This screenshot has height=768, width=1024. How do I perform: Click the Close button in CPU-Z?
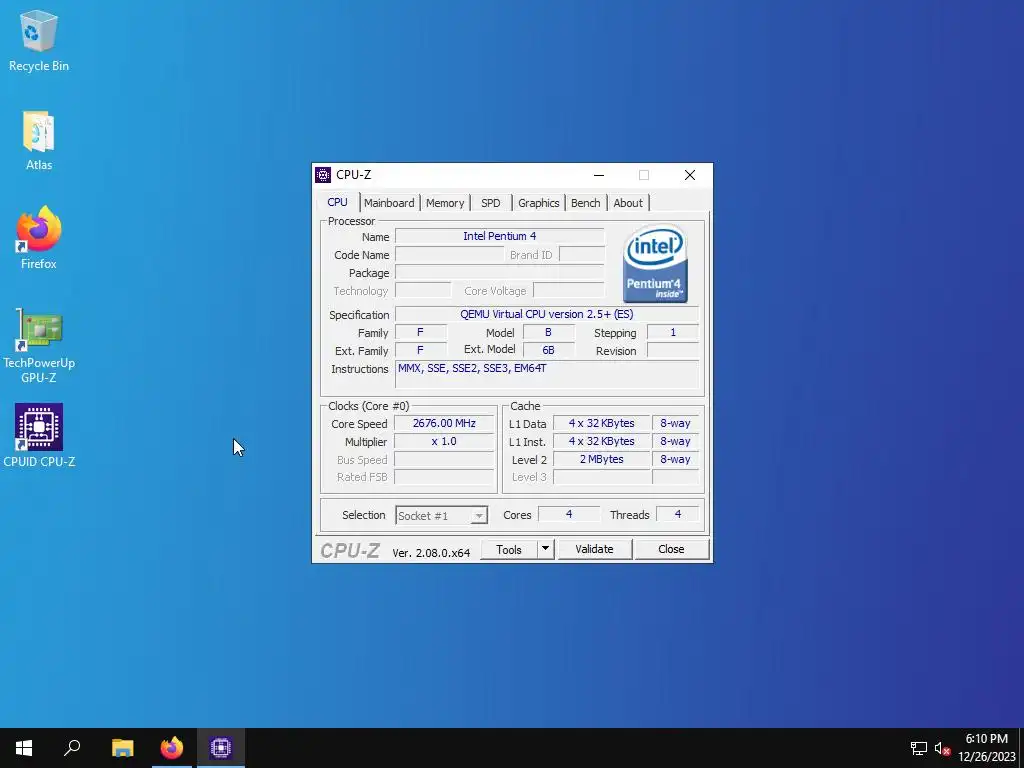pos(671,549)
